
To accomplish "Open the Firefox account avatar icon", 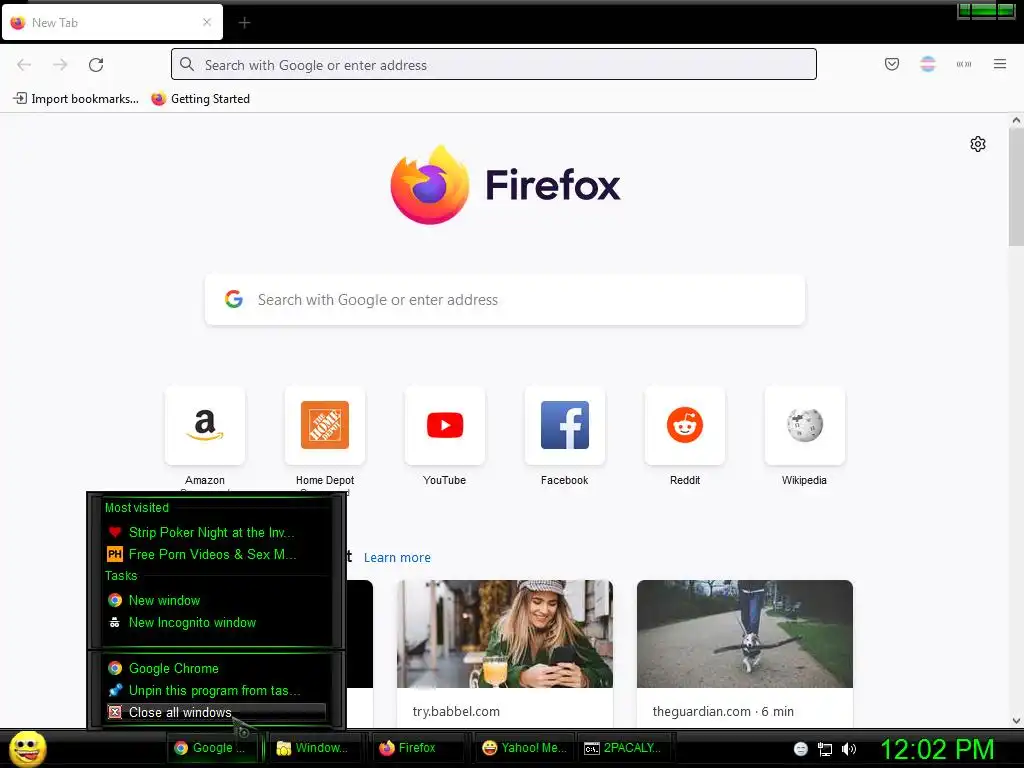I will (x=928, y=64).
